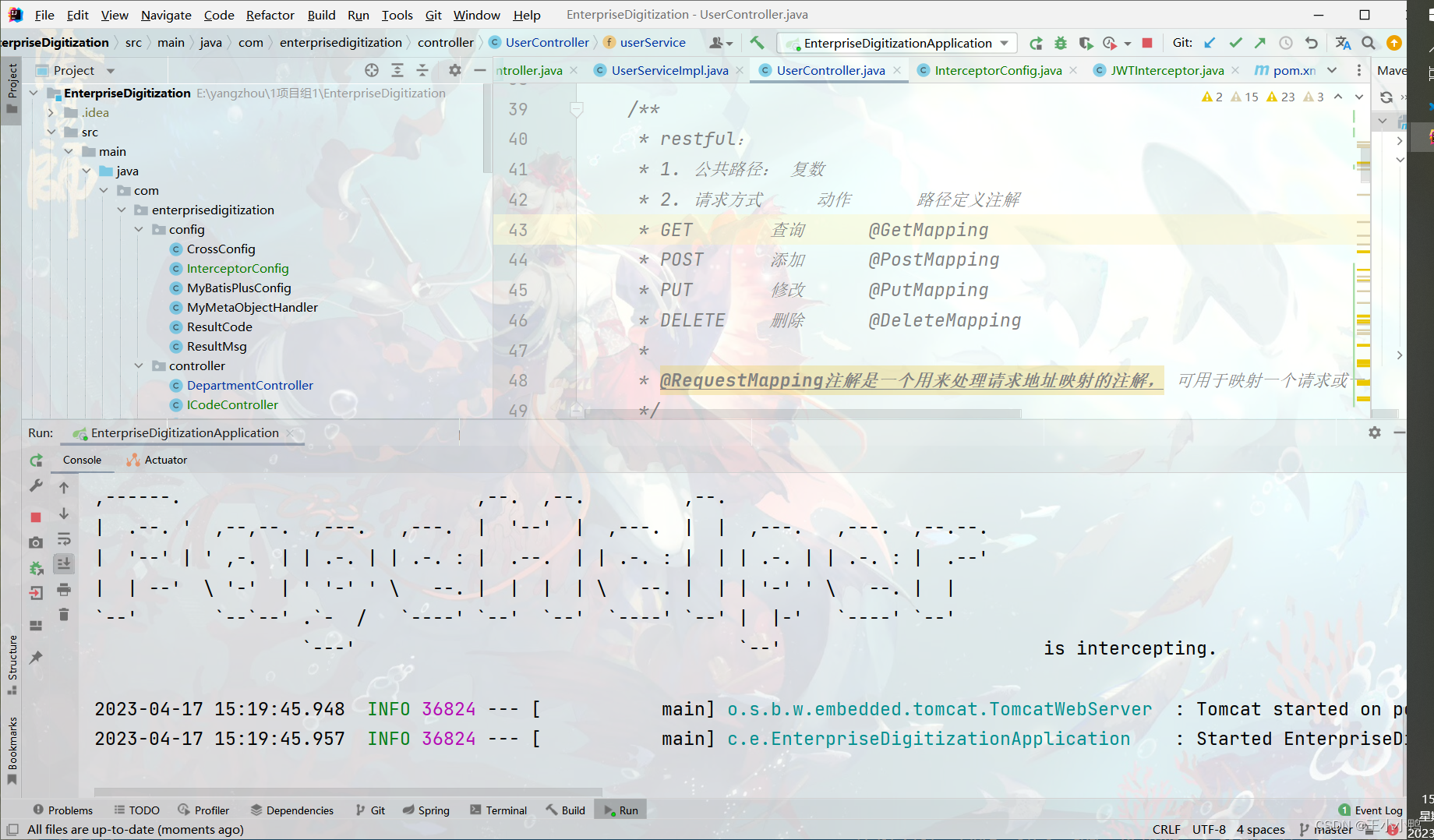
Task: Toggle soft-wrap in console
Action: 64,539
